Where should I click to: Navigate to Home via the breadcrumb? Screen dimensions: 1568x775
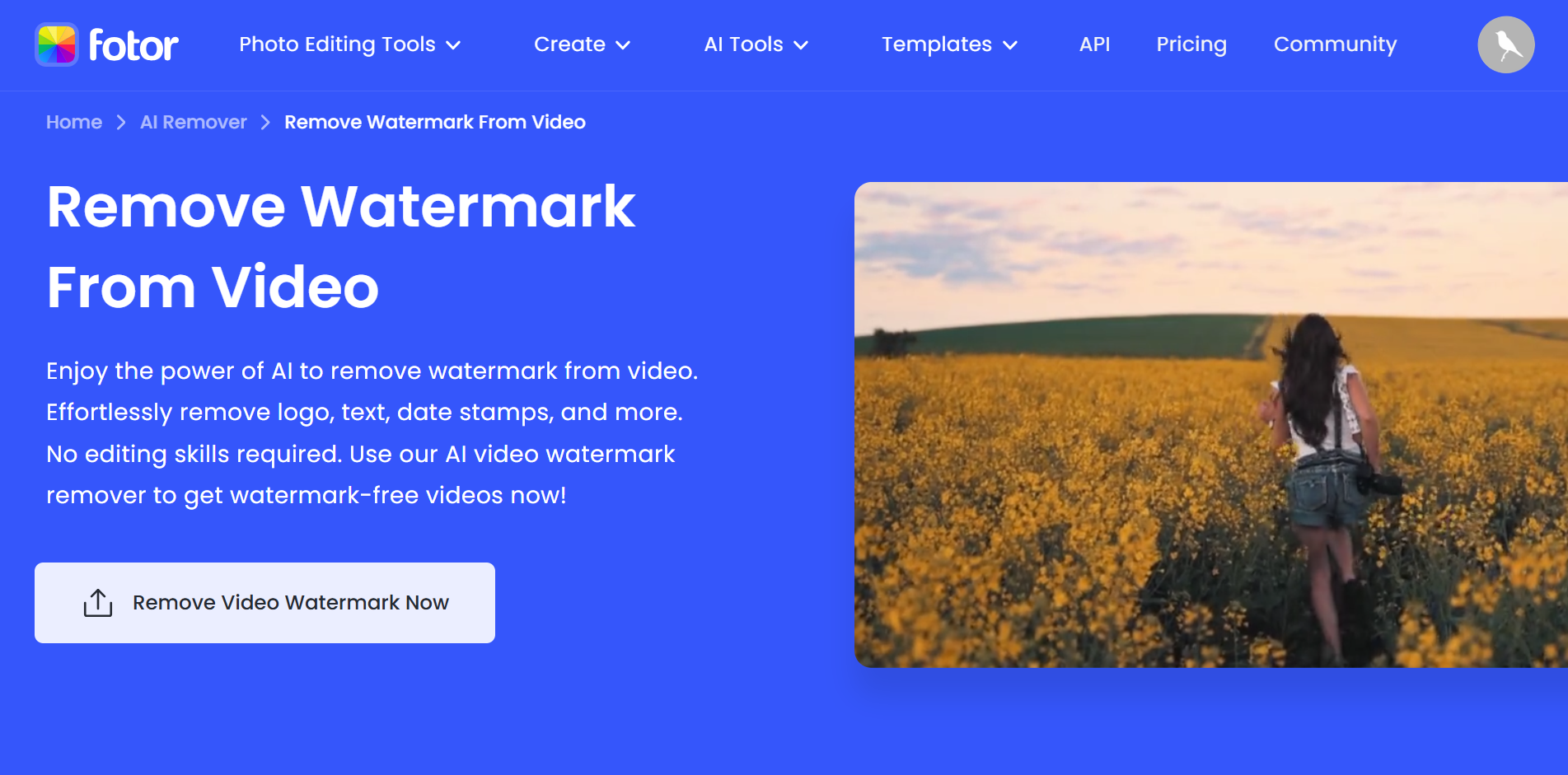(x=74, y=122)
